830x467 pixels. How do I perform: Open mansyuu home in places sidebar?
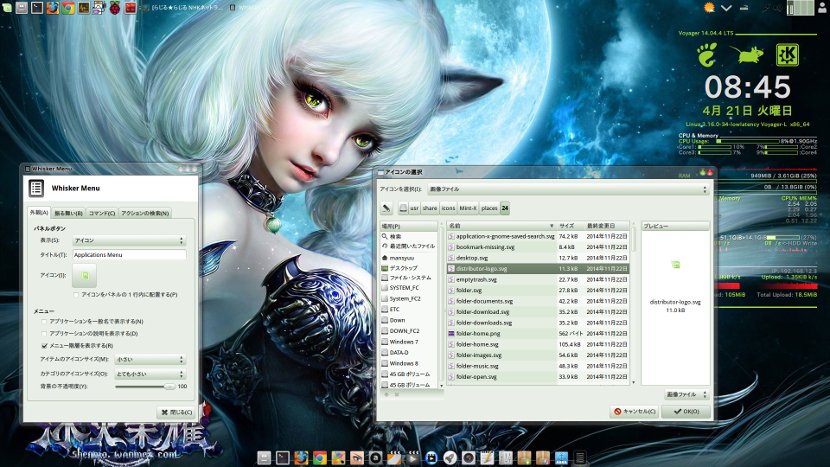coord(409,258)
